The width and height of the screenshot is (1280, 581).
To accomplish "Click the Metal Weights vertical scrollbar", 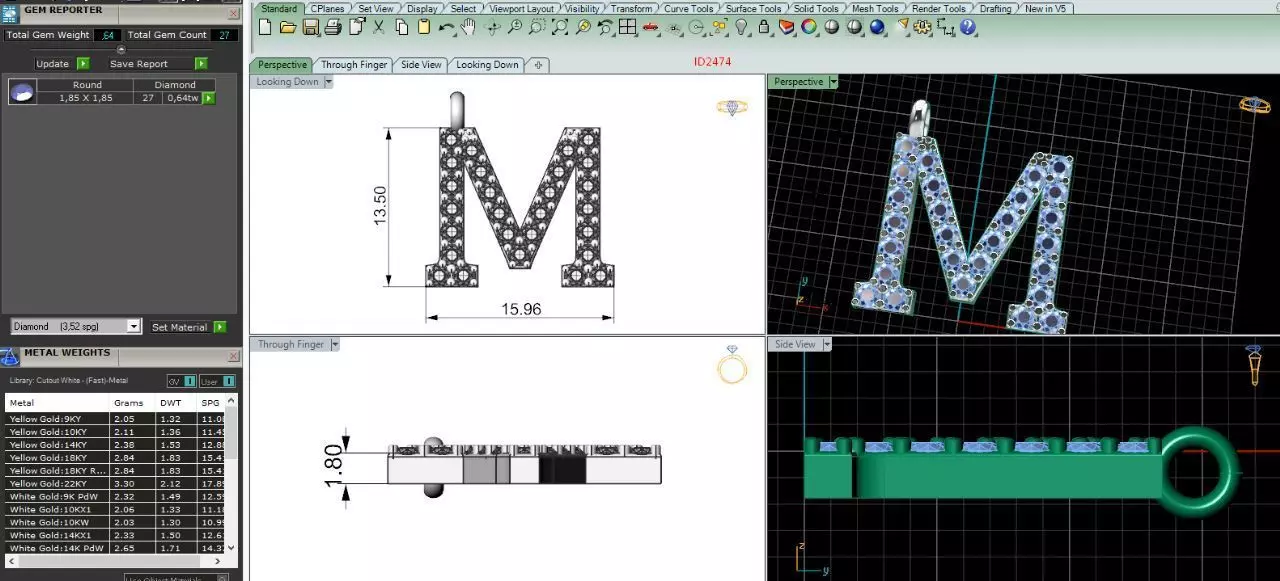I will point(233,474).
